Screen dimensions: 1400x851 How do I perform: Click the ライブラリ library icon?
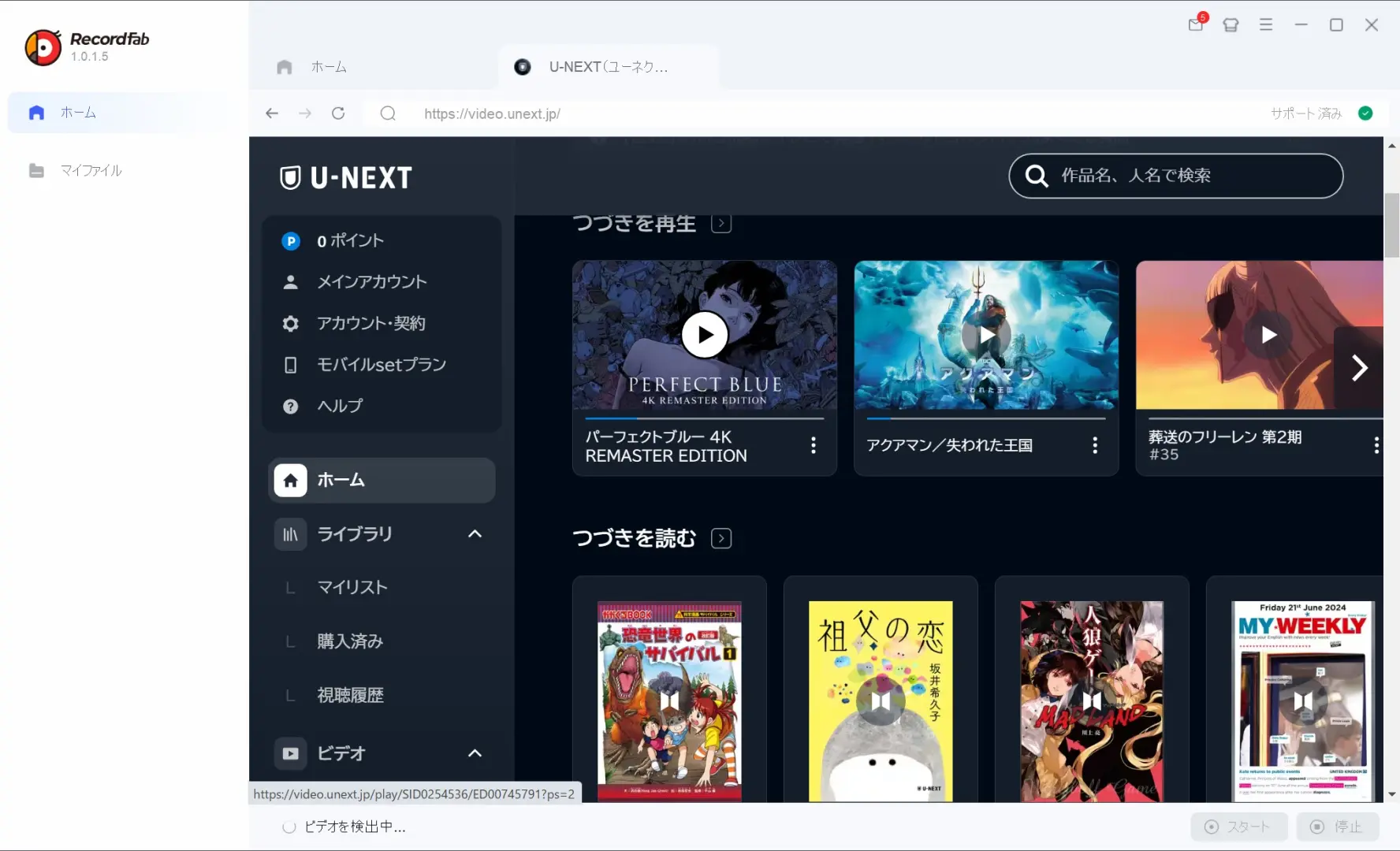point(290,534)
